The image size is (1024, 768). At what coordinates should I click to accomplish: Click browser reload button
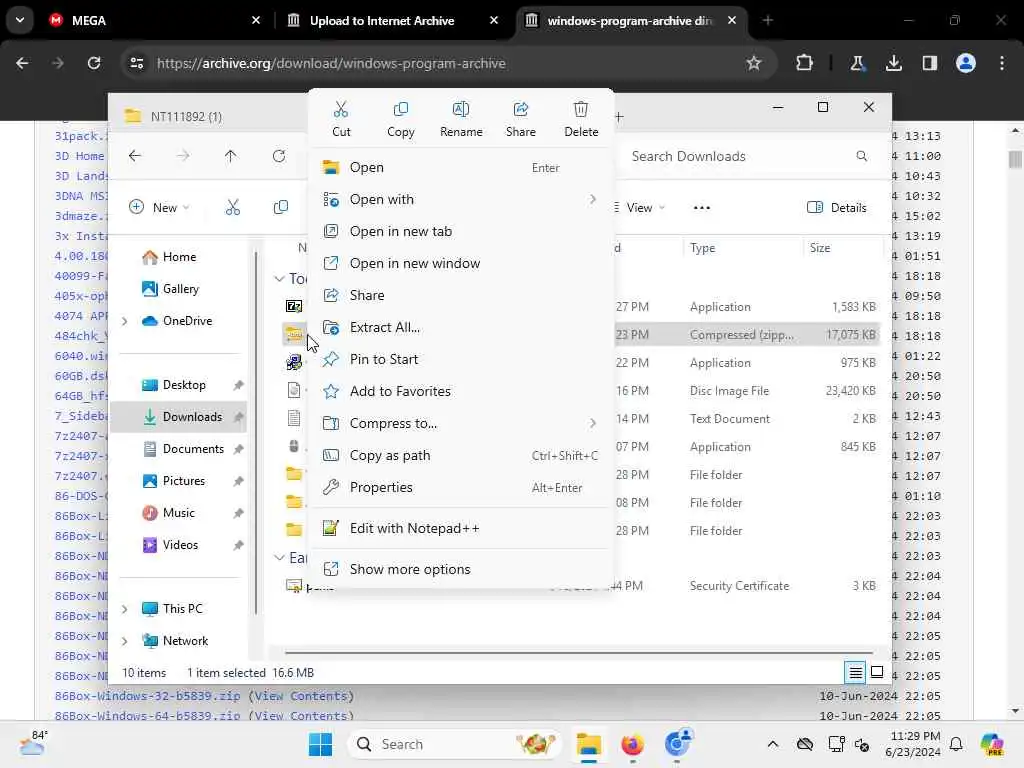94,63
